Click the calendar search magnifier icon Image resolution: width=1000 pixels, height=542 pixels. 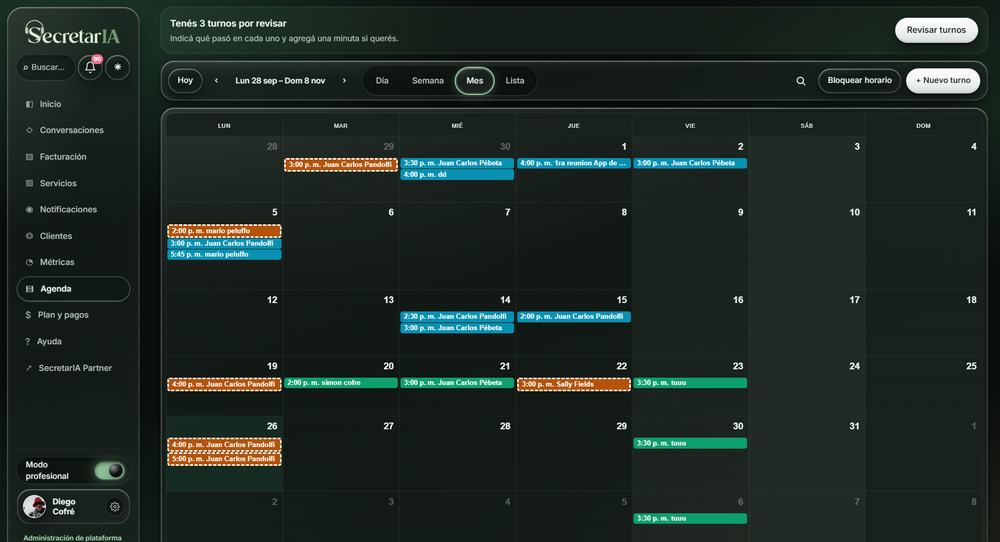(x=800, y=81)
